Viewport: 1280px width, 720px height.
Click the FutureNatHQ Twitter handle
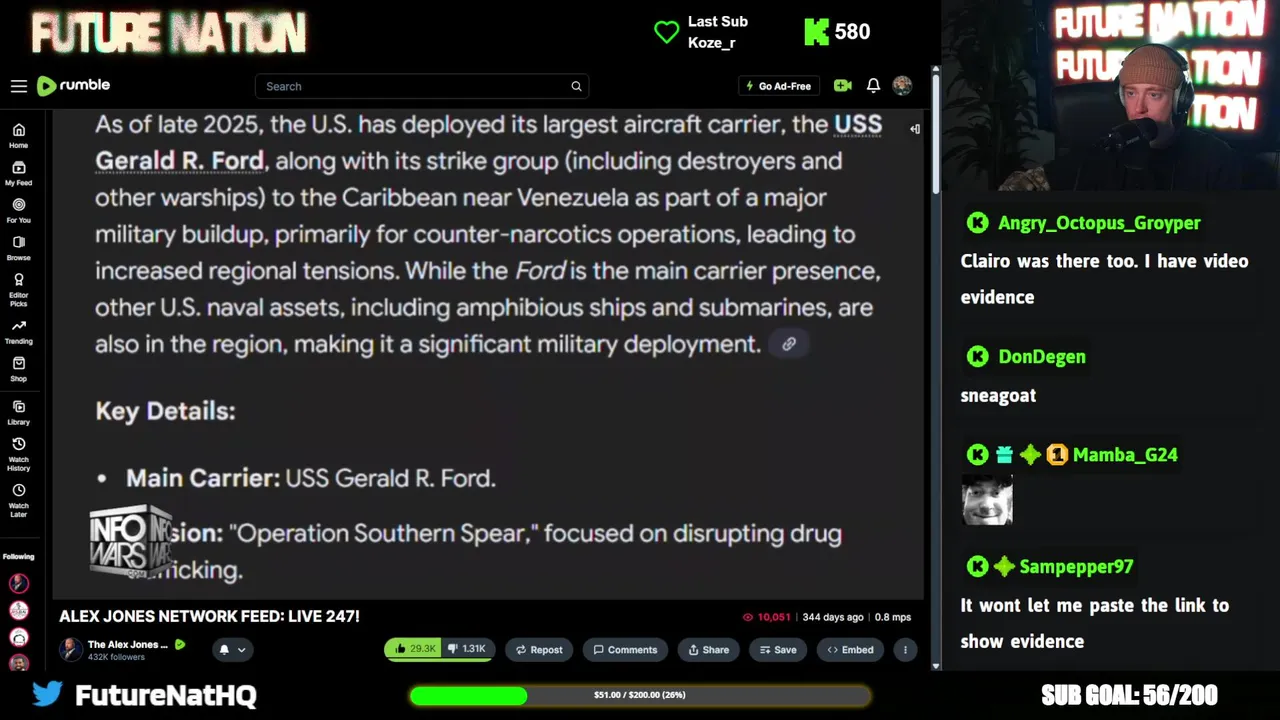point(166,695)
